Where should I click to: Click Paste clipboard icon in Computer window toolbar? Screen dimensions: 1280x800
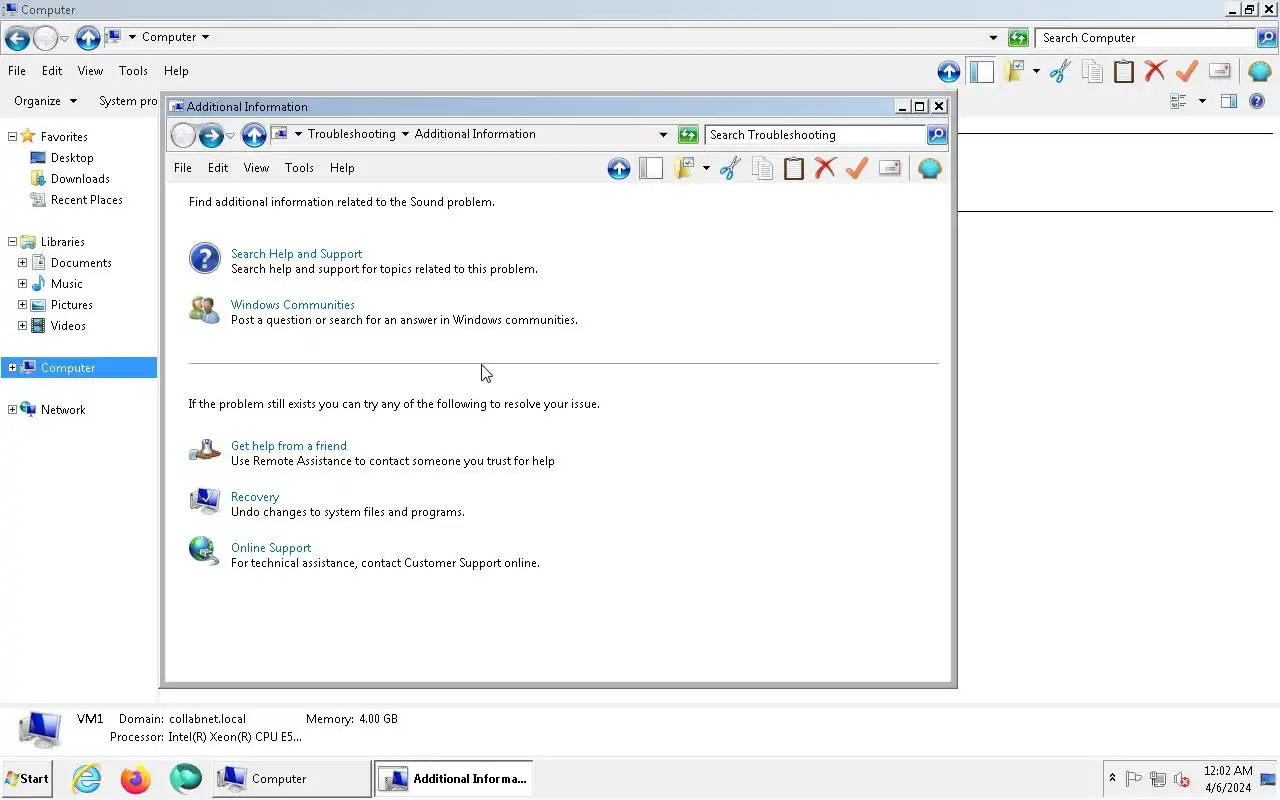coord(1124,72)
